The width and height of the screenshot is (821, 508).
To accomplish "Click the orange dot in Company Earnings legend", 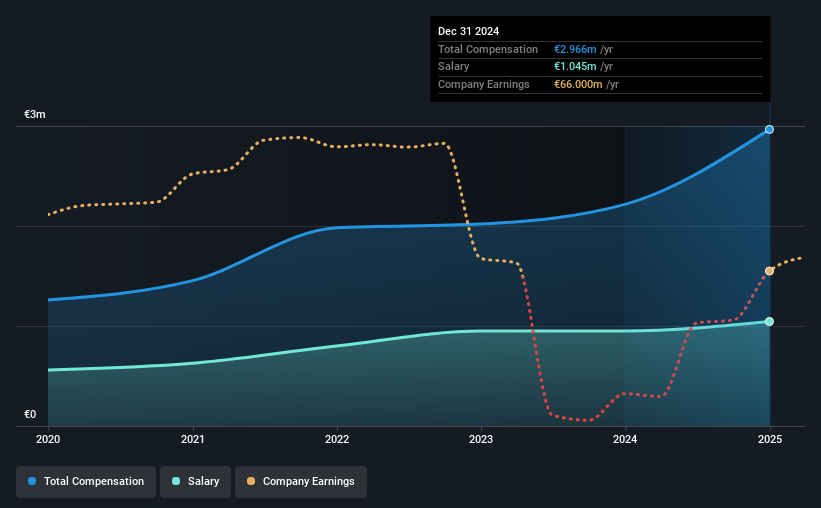I will [x=251, y=481].
